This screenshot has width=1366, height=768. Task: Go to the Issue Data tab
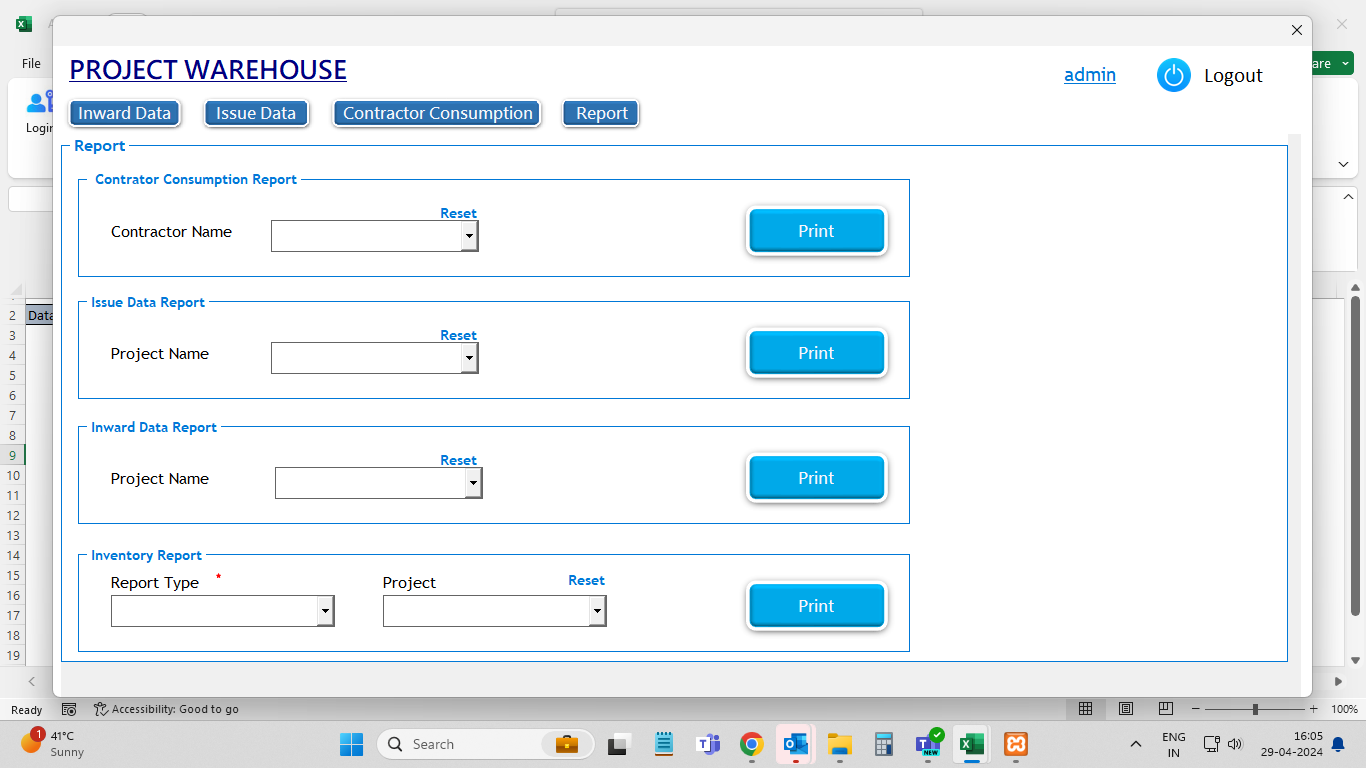tap(256, 114)
